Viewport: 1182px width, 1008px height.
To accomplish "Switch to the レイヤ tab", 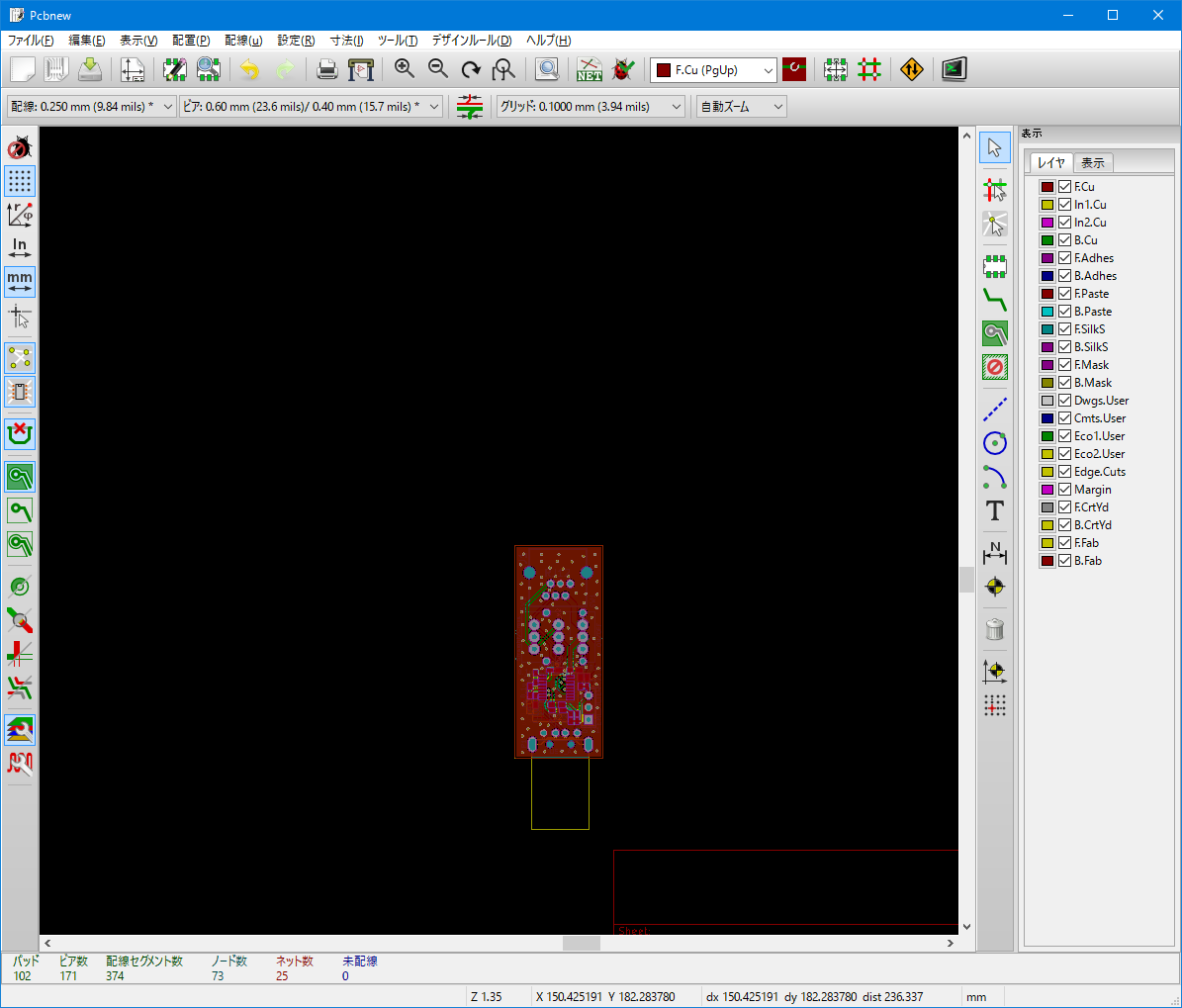I will [x=1050, y=163].
